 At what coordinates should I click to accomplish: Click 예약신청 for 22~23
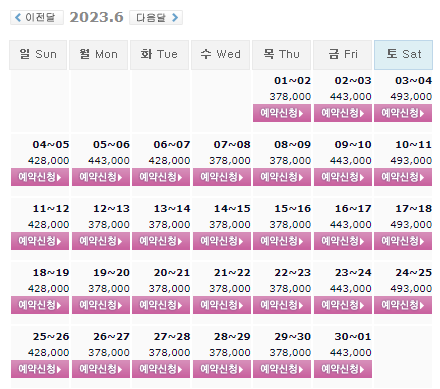(282, 305)
